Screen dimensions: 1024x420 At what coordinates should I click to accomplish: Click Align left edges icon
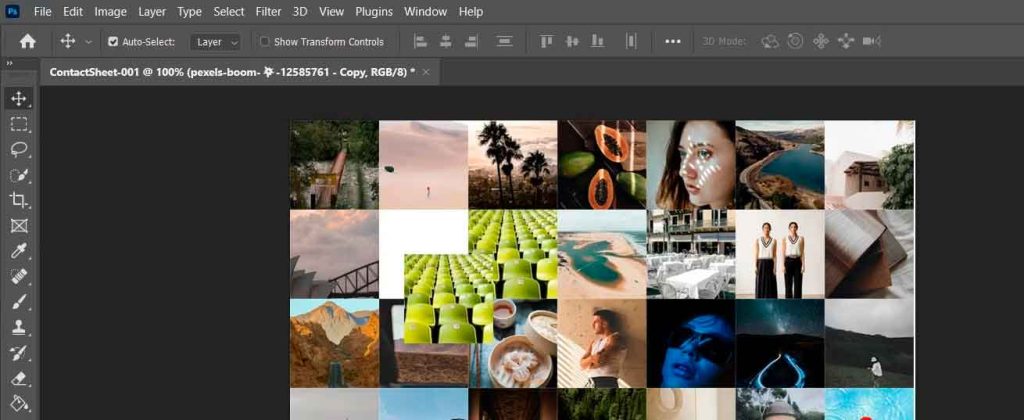pyautogui.click(x=421, y=42)
